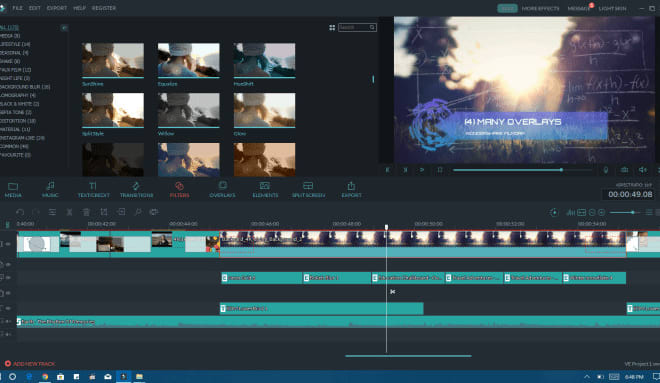Open the FILE menu

point(18,8)
